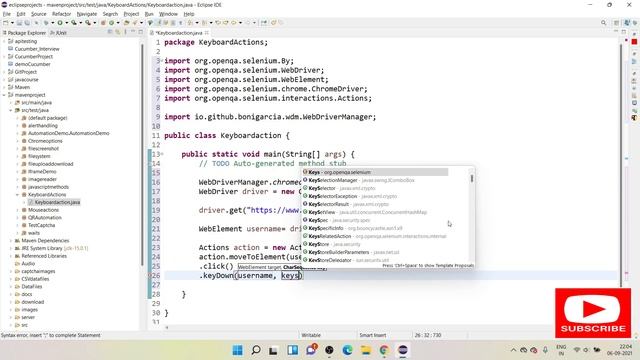Collapse the src/test/java folder node
This screenshot has height=360, width=640.
[x=11, y=110]
